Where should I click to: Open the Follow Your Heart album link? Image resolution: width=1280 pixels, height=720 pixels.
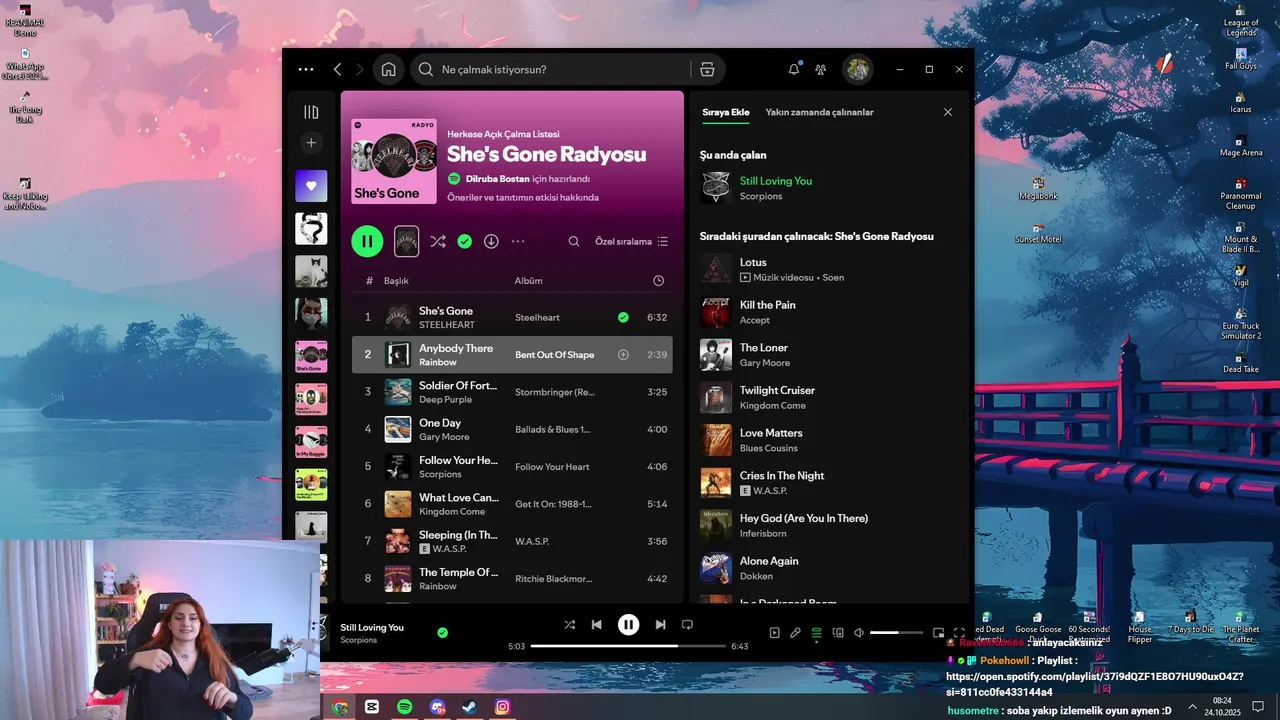552,467
